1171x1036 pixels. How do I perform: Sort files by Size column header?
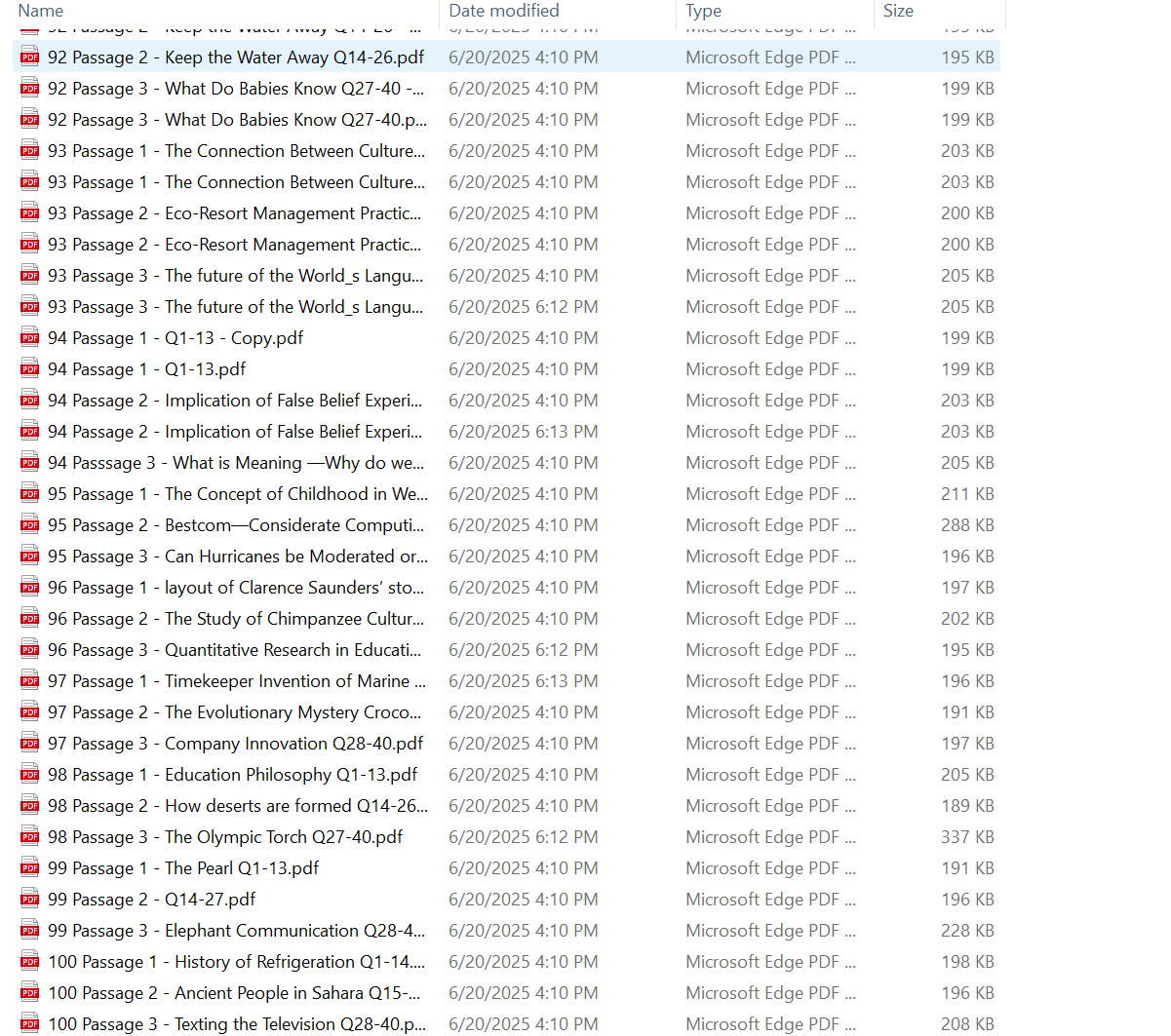pos(898,11)
